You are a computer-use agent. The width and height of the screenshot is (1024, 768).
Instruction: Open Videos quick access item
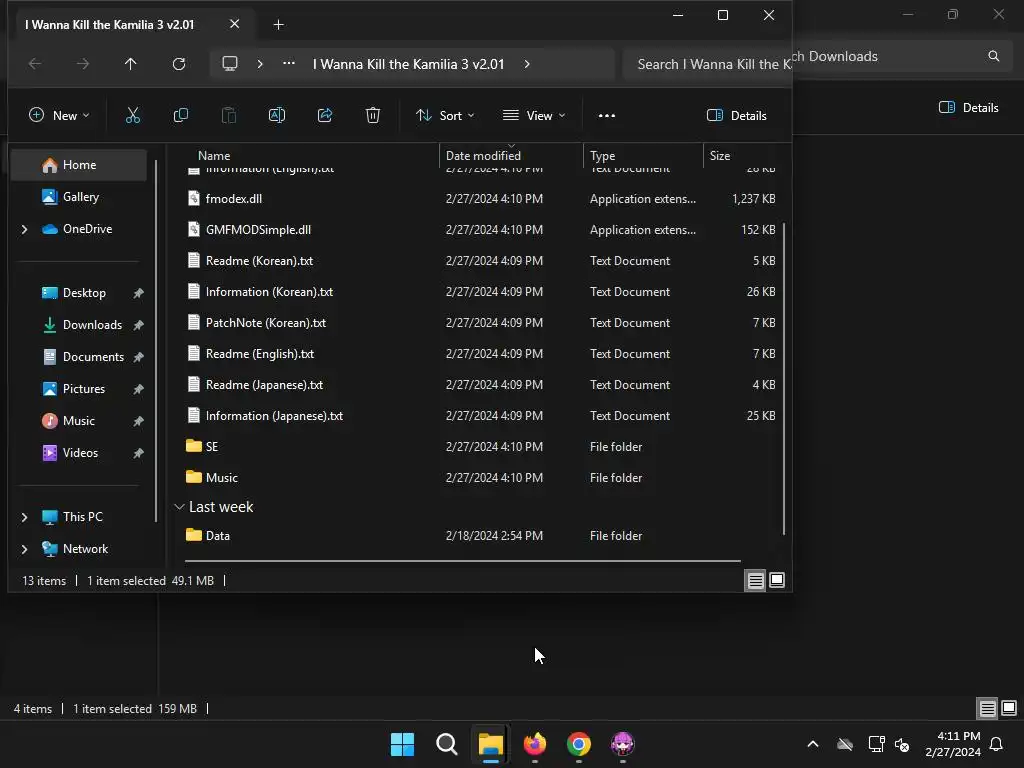pyautogui.click(x=78, y=453)
